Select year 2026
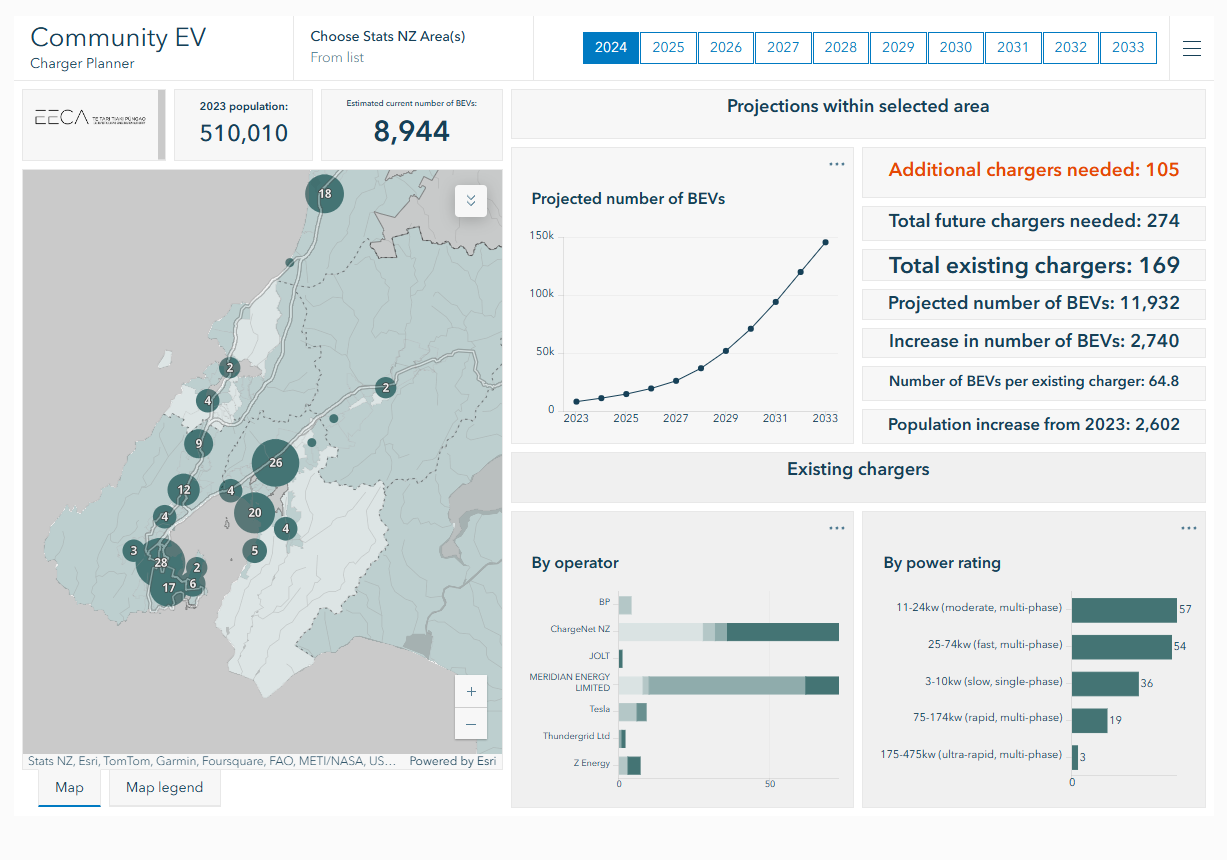Image resolution: width=1227 pixels, height=860 pixels. (x=726, y=48)
